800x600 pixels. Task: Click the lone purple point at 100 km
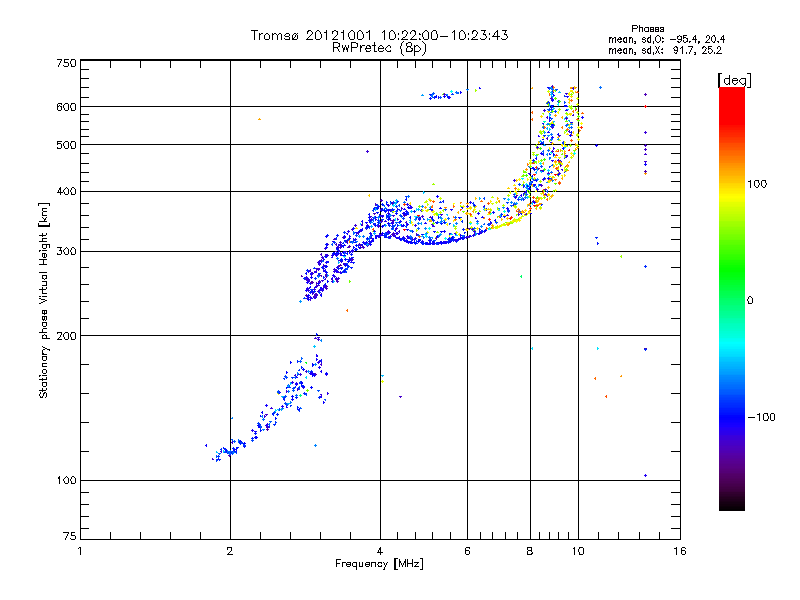(645, 476)
